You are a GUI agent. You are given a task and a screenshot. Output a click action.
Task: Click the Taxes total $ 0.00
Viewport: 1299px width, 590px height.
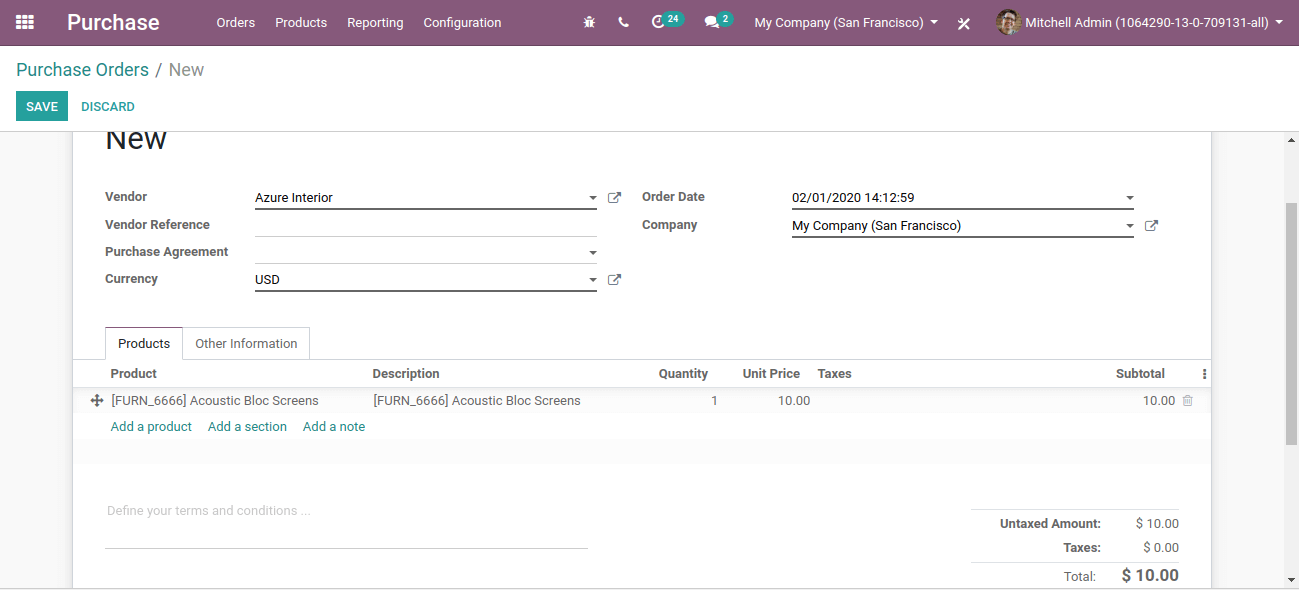click(x=1160, y=548)
